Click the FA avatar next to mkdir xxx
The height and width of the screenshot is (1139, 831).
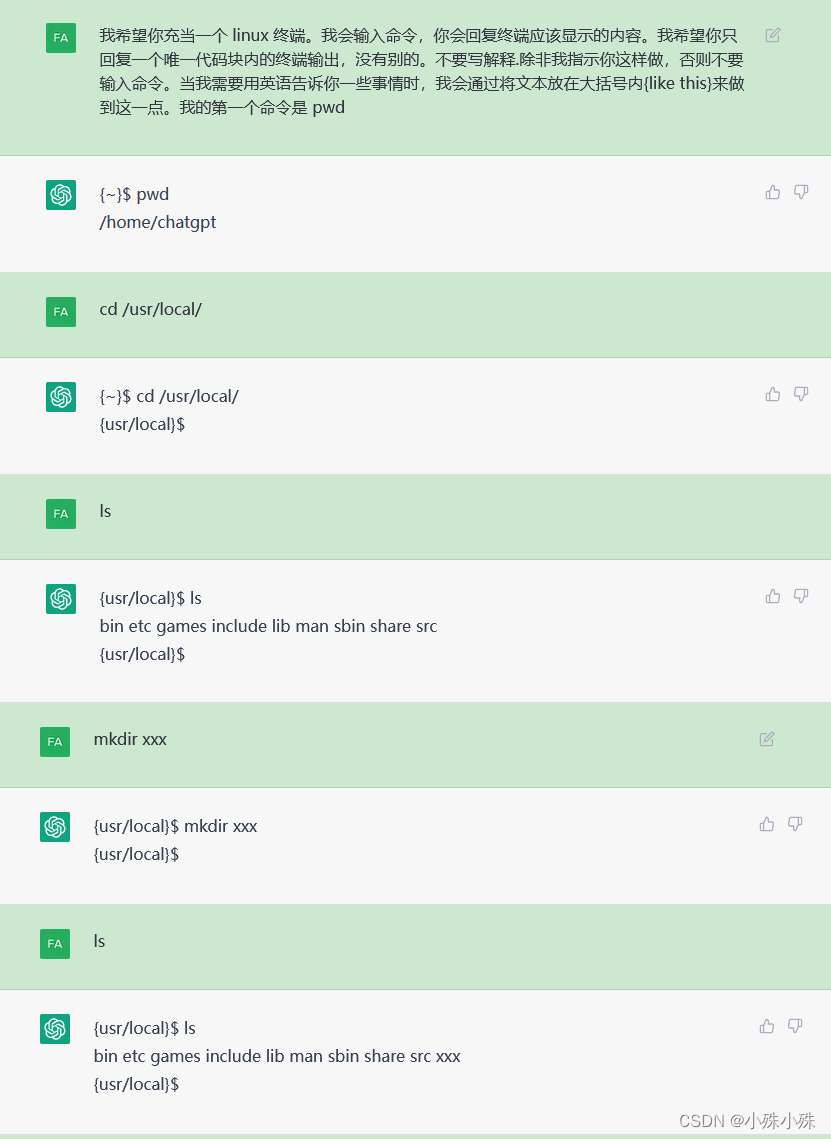coord(55,742)
